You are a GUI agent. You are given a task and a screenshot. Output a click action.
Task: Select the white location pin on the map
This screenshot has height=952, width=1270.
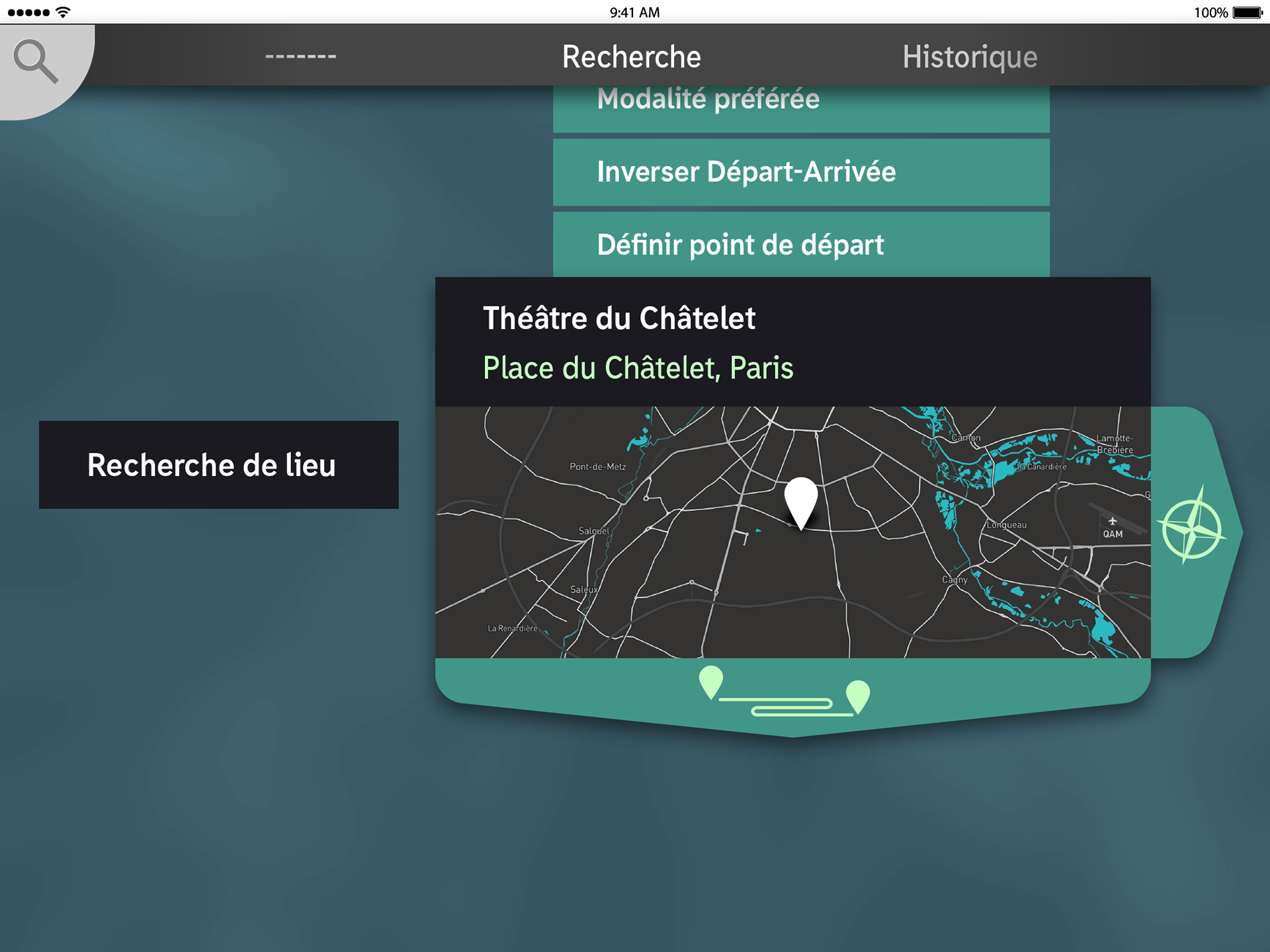[x=801, y=504]
